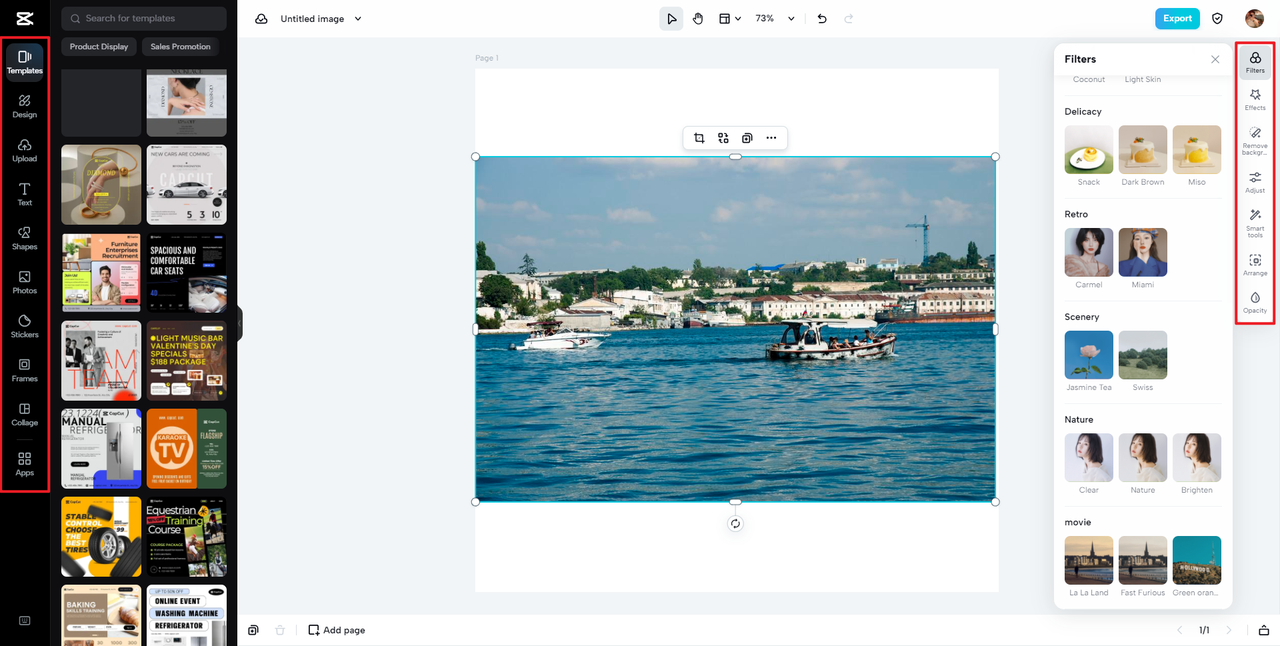Apply the Miso filter
The height and width of the screenshot is (646, 1280).
point(1197,150)
